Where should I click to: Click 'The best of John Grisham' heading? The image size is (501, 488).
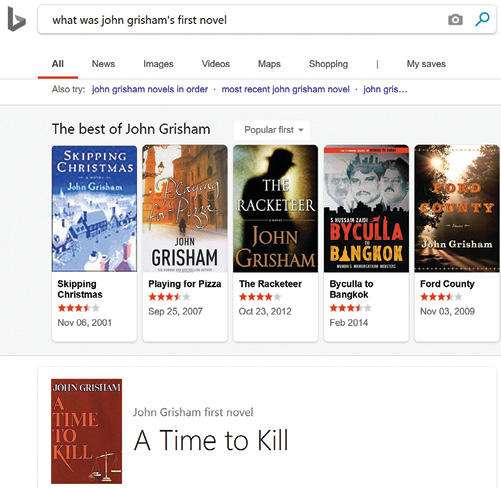[131, 129]
